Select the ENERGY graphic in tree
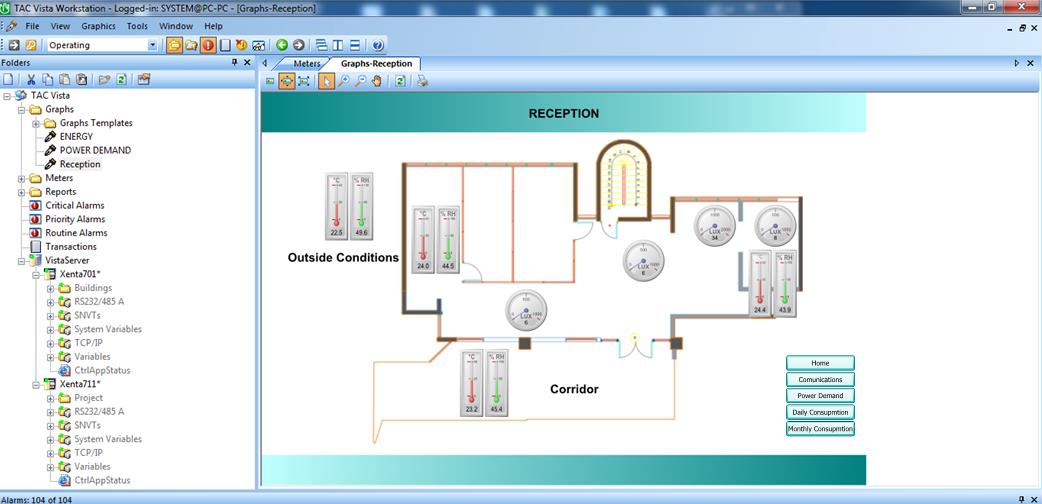The height and width of the screenshot is (504, 1042). tap(76, 136)
